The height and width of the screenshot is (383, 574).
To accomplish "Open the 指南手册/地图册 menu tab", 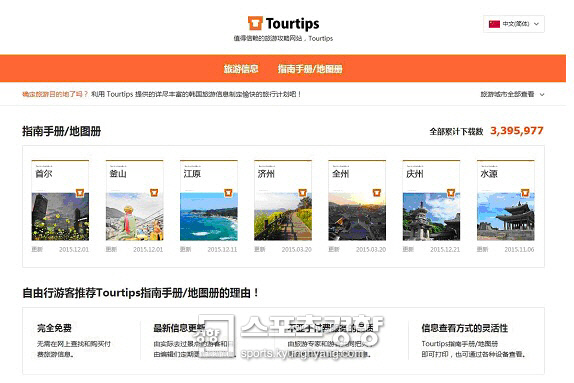I will (310, 69).
